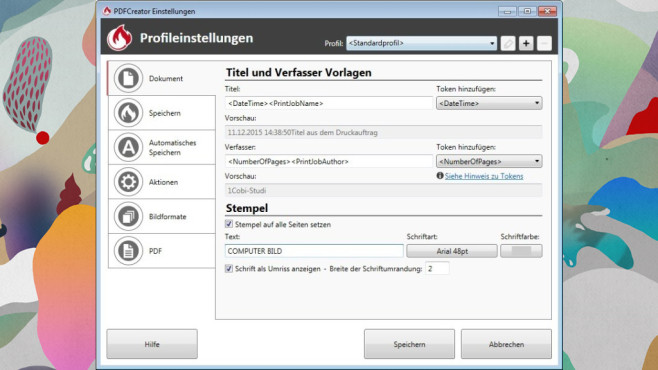Click the Titel Vorschau preview text
Viewport: 658px width, 370px height.
[303, 133]
